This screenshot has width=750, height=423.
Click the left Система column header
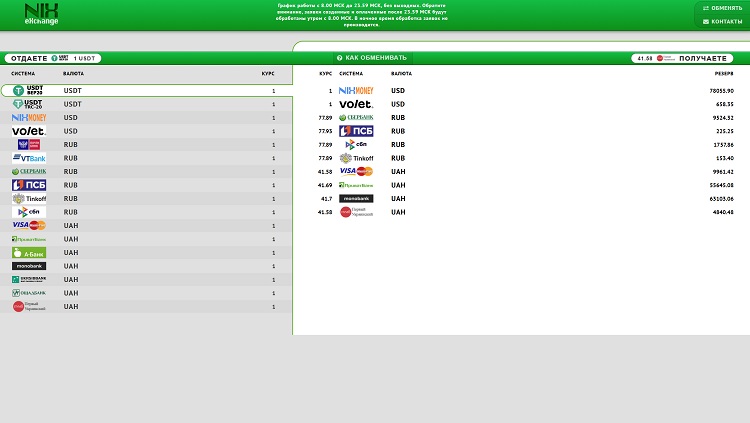coord(23,73)
